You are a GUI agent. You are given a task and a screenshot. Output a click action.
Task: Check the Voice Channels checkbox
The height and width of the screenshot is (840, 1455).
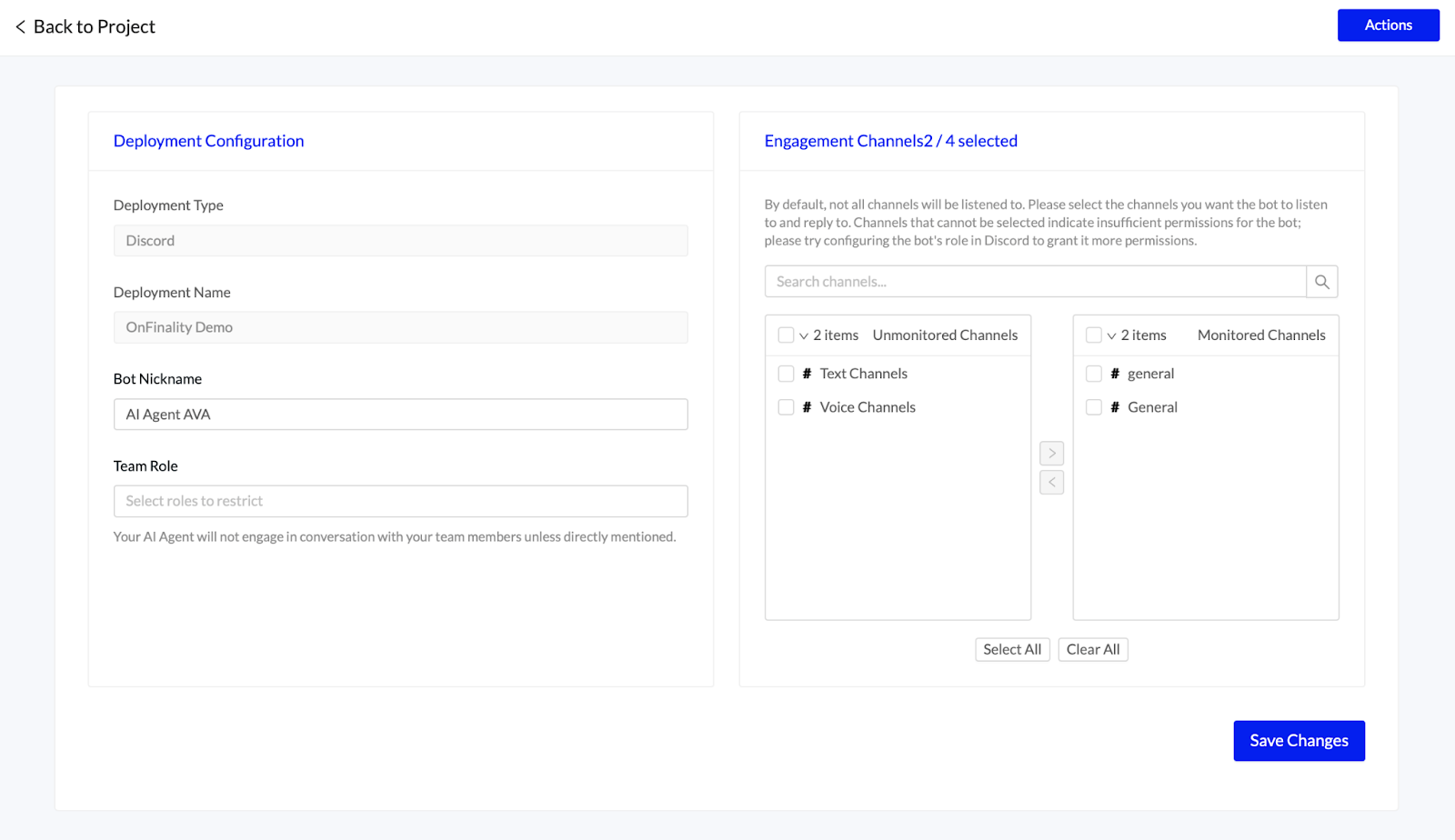coord(786,406)
